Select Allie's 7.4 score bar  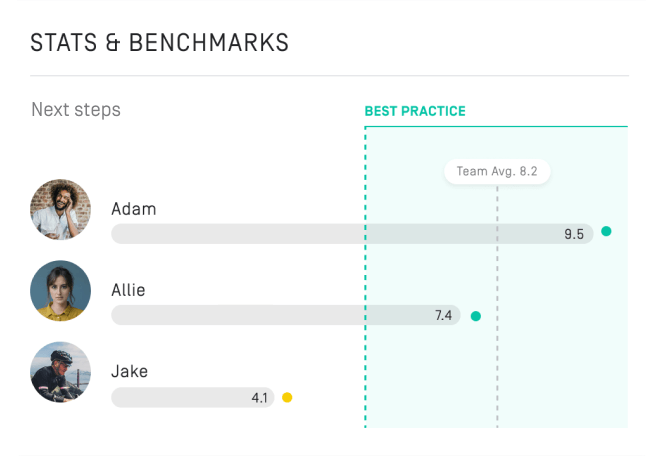tap(286, 315)
